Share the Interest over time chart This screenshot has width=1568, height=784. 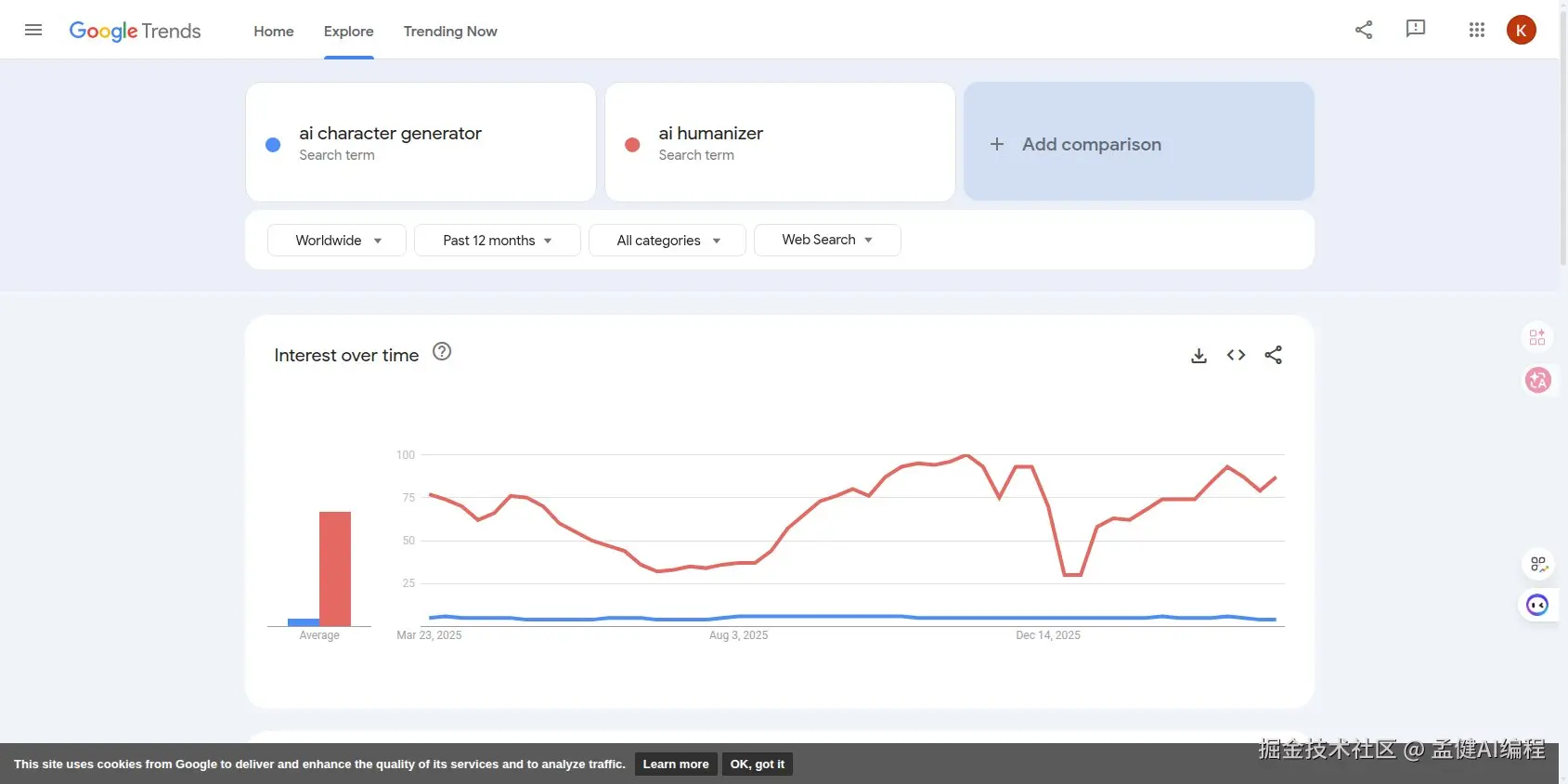pos(1273,355)
